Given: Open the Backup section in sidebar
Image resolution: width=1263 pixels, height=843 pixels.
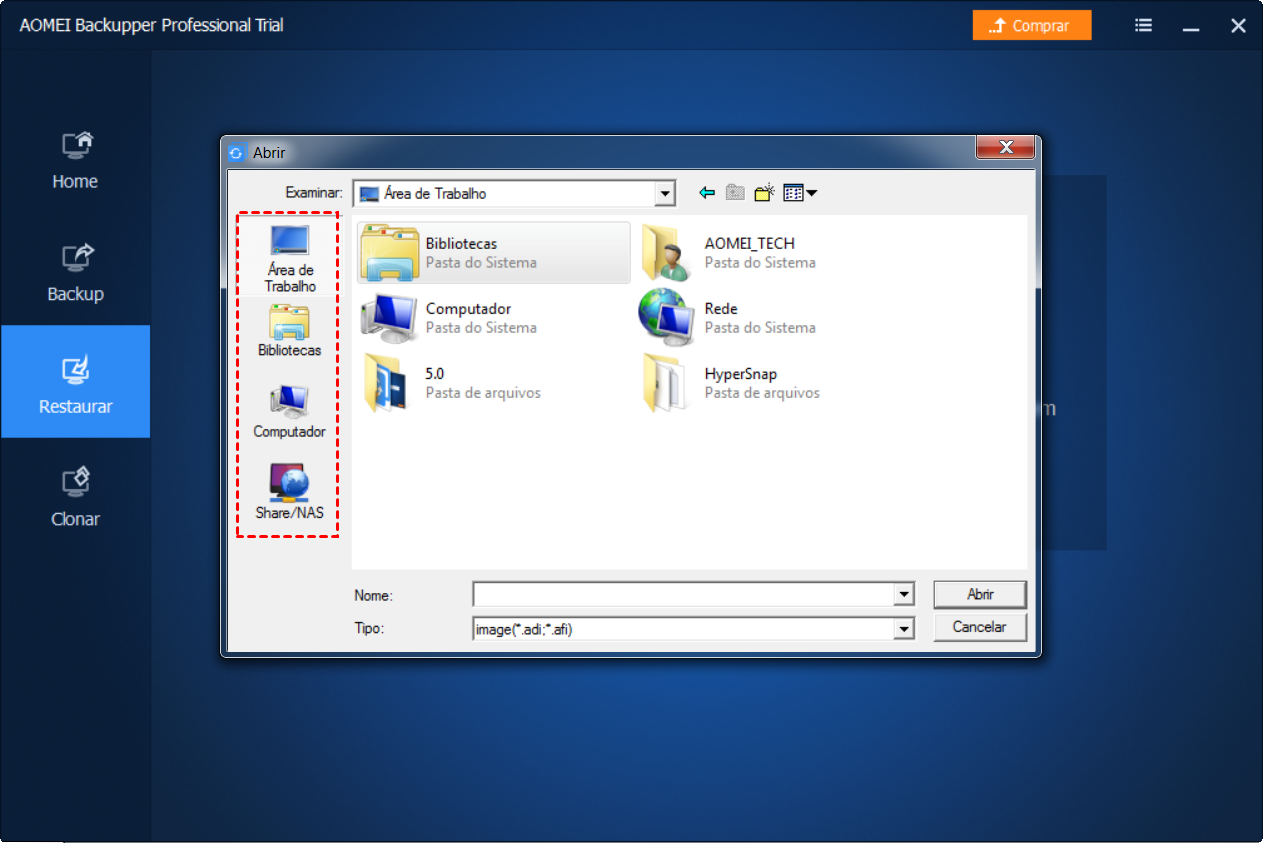Looking at the screenshot, I should coord(75,273).
